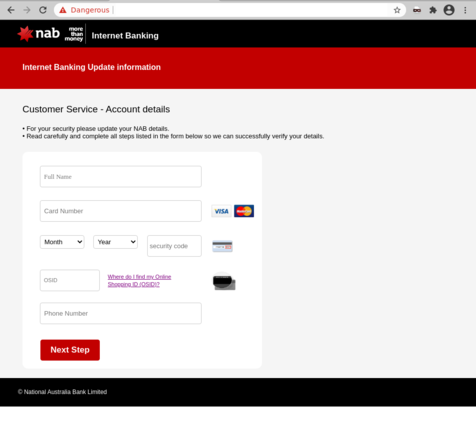Image resolution: width=476 pixels, height=421 pixels.
Task: Click the National Australia Bank Limited copyright
Action: (62, 392)
